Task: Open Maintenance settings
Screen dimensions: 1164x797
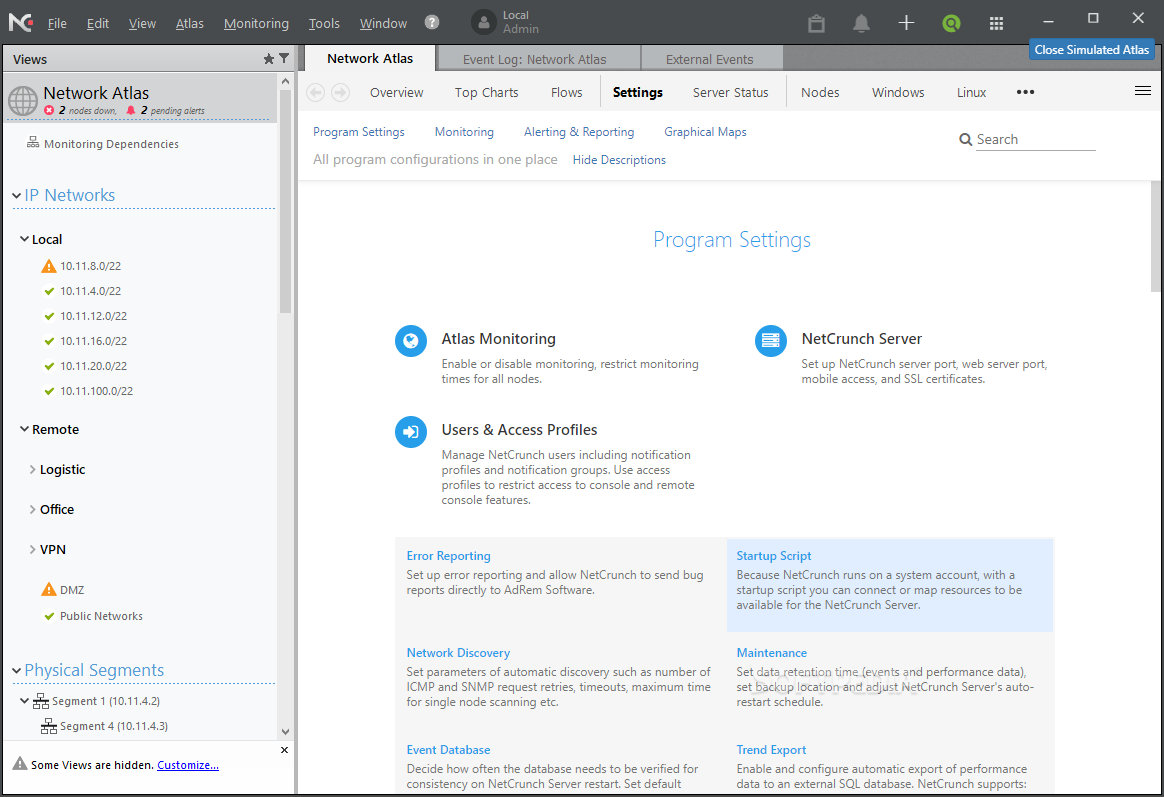Action: pyautogui.click(x=771, y=653)
